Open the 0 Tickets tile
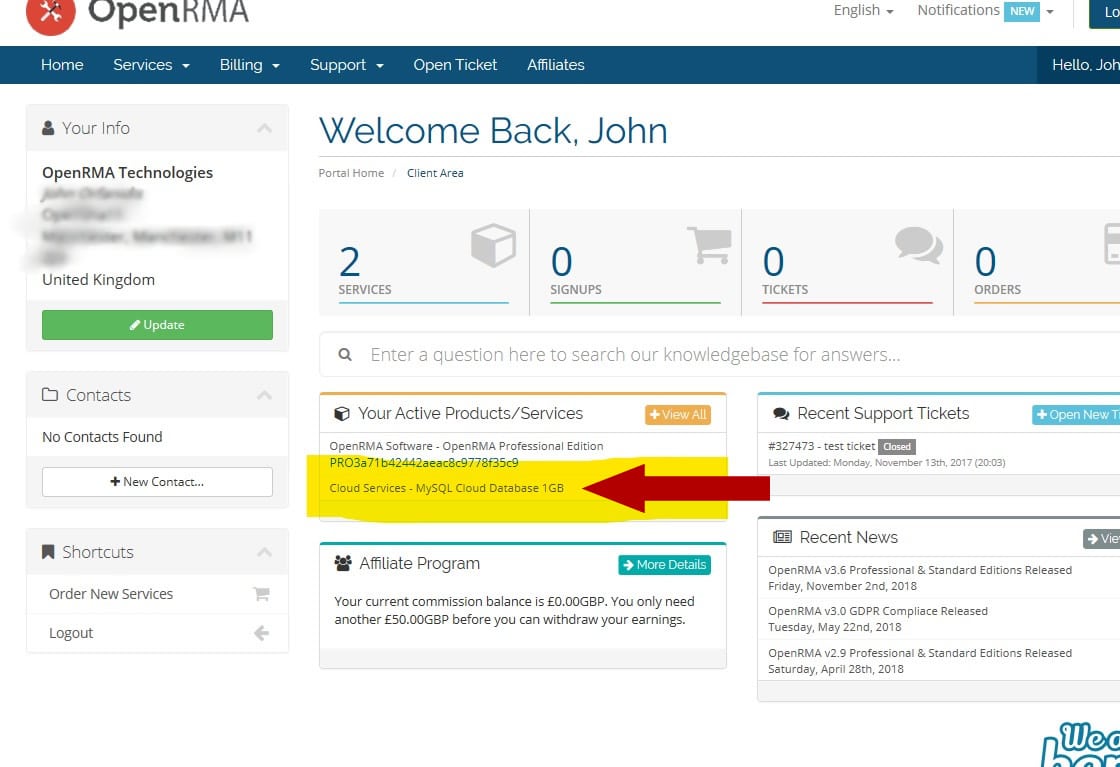This screenshot has width=1120, height=767. click(847, 262)
